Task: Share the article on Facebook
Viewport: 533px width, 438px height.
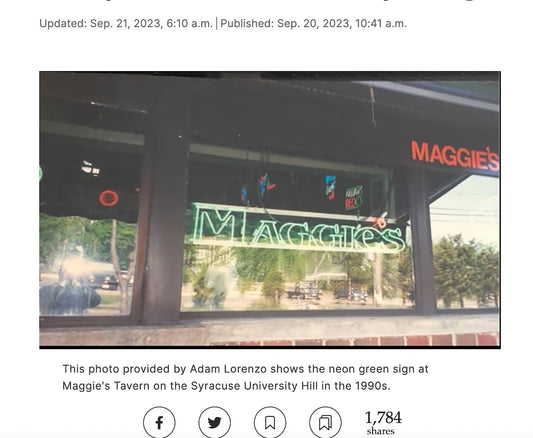Action: point(159,422)
